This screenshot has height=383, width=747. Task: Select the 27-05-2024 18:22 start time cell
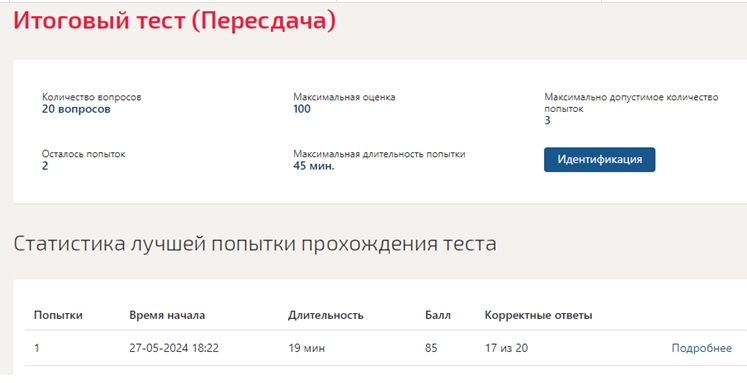pyautogui.click(x=174, y=348)
